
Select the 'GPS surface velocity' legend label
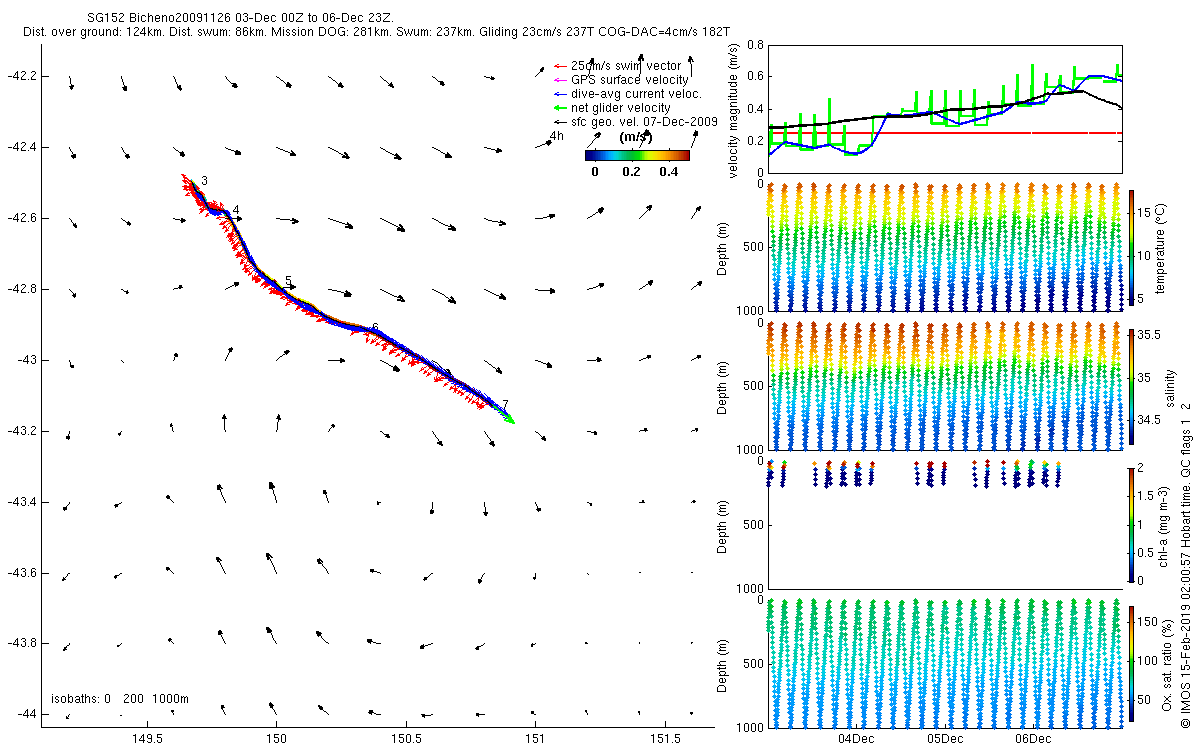tap(629, 80)
